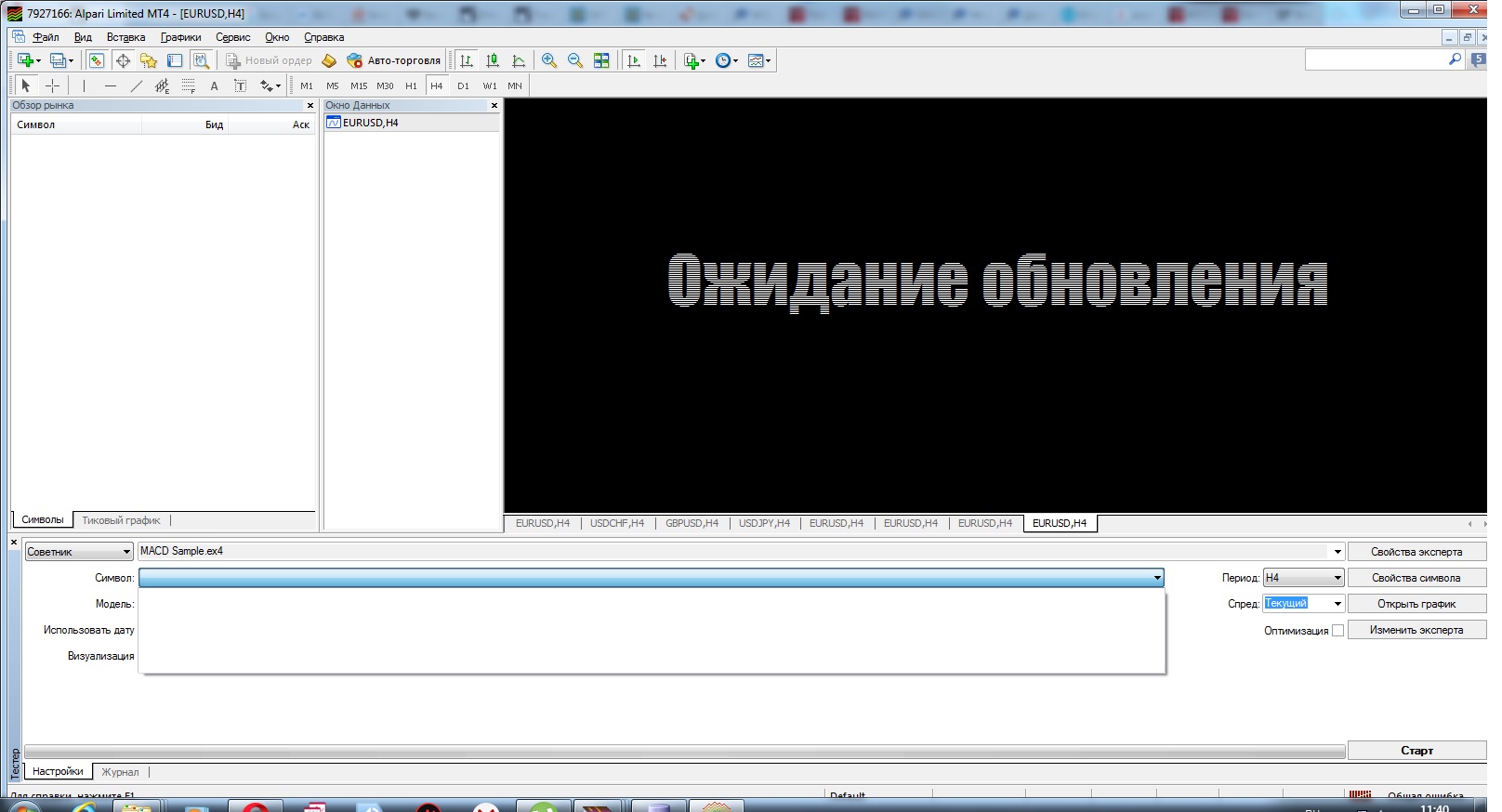The width and height of the screenshot is (1502, 812).
Task: Open the Templates icon
Action: click(x=759, y=60)
